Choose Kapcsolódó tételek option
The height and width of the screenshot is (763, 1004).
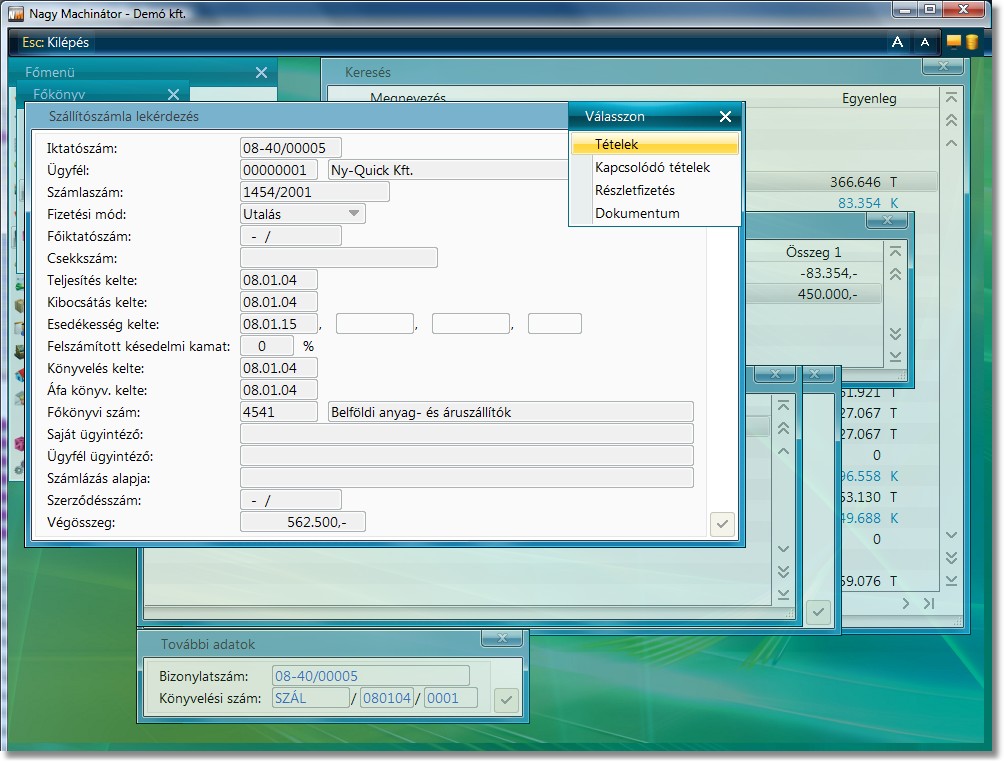652,168
